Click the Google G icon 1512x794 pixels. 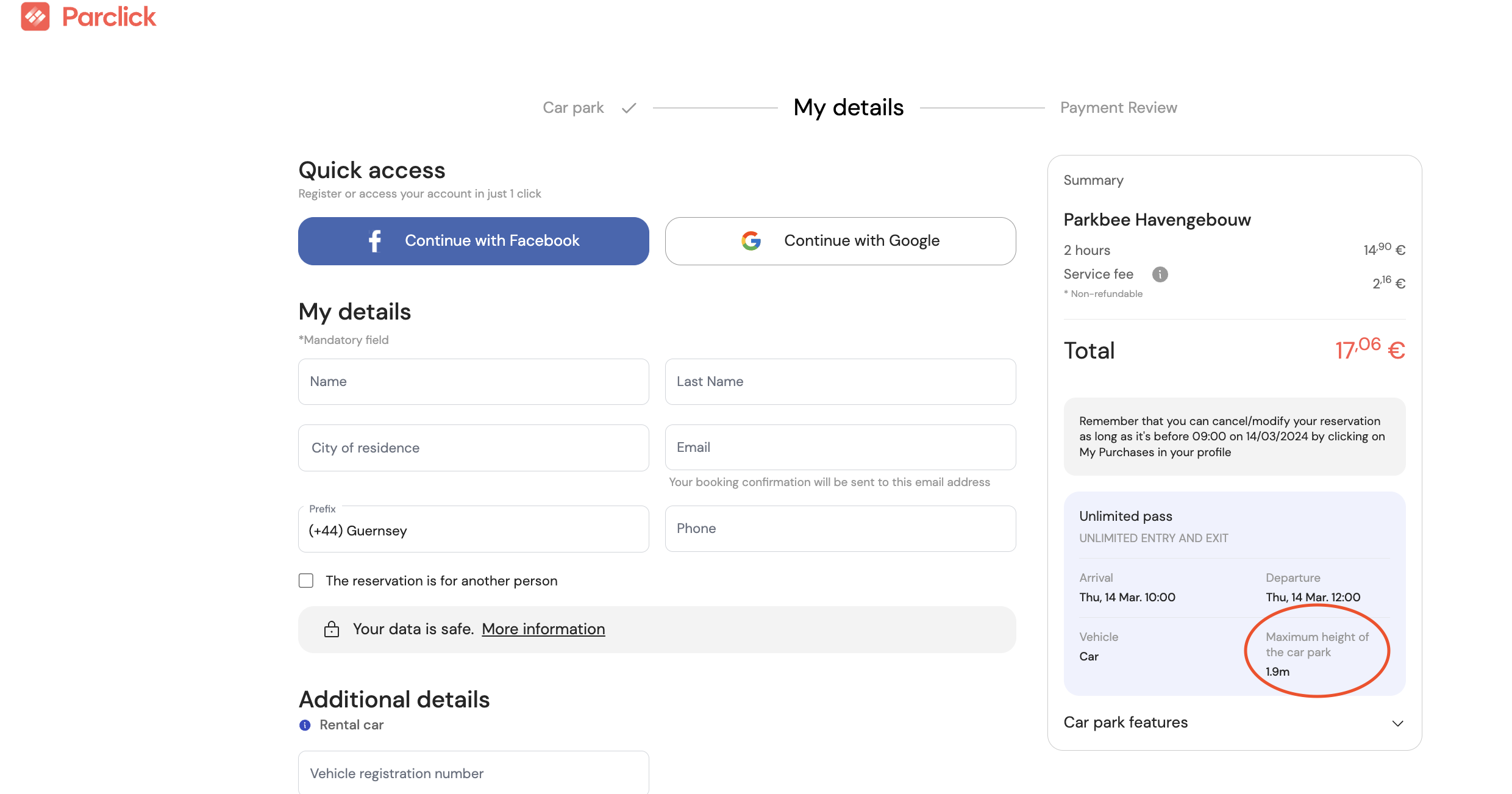coord(751,241)
